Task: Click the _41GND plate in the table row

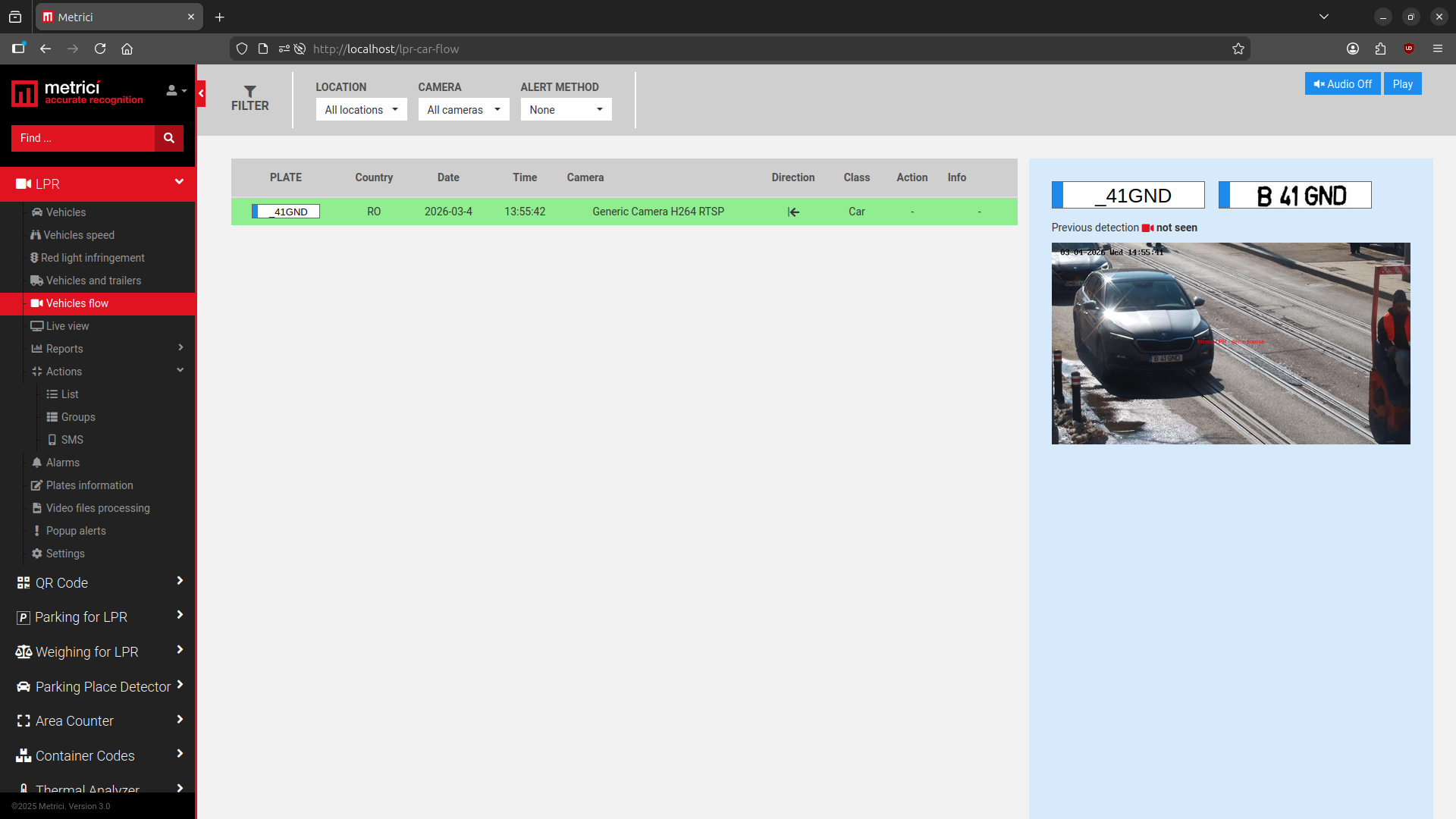Action: pos(286,212)
